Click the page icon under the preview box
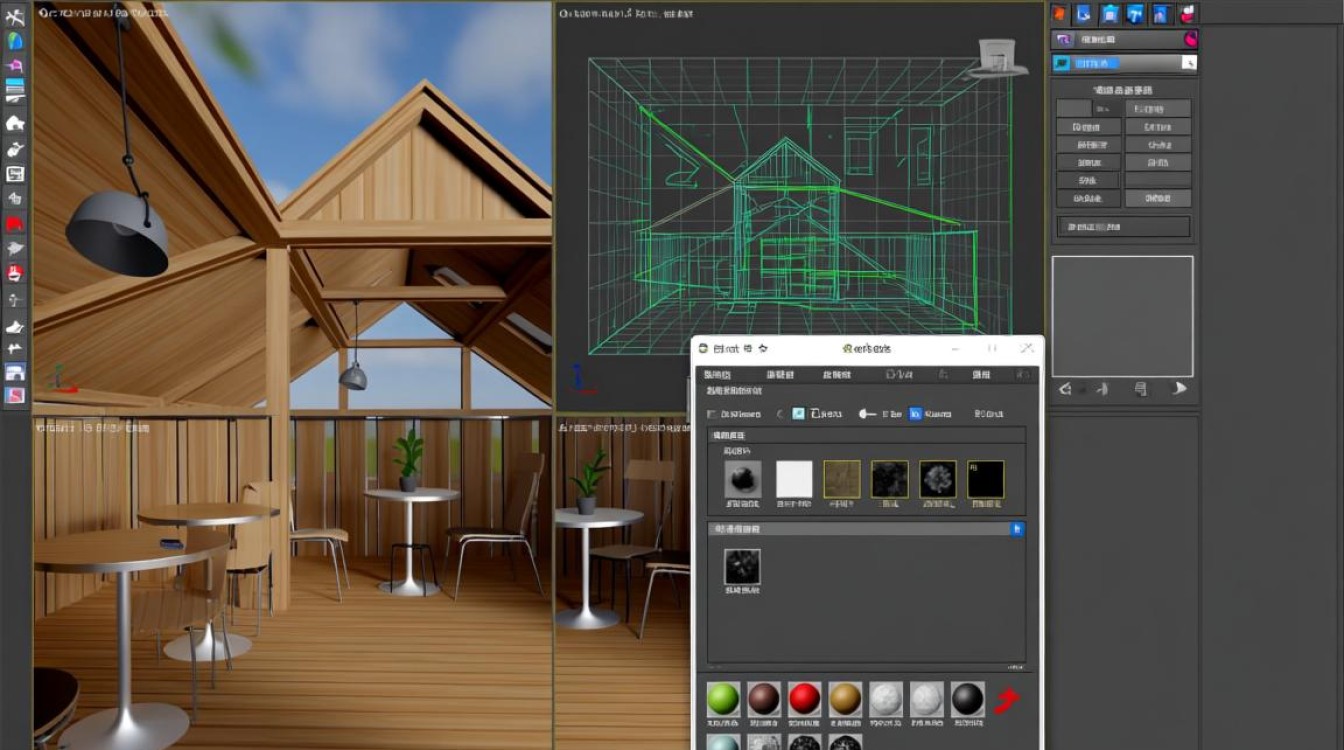Image resolution: width=1344 pixels, height=750 pixels. pos(1141,389)
